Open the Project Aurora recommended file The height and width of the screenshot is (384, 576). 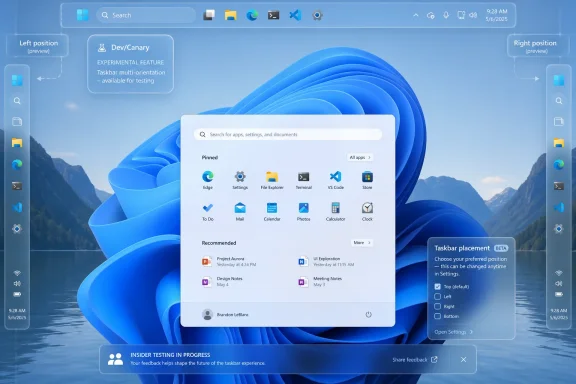(229, 261)
